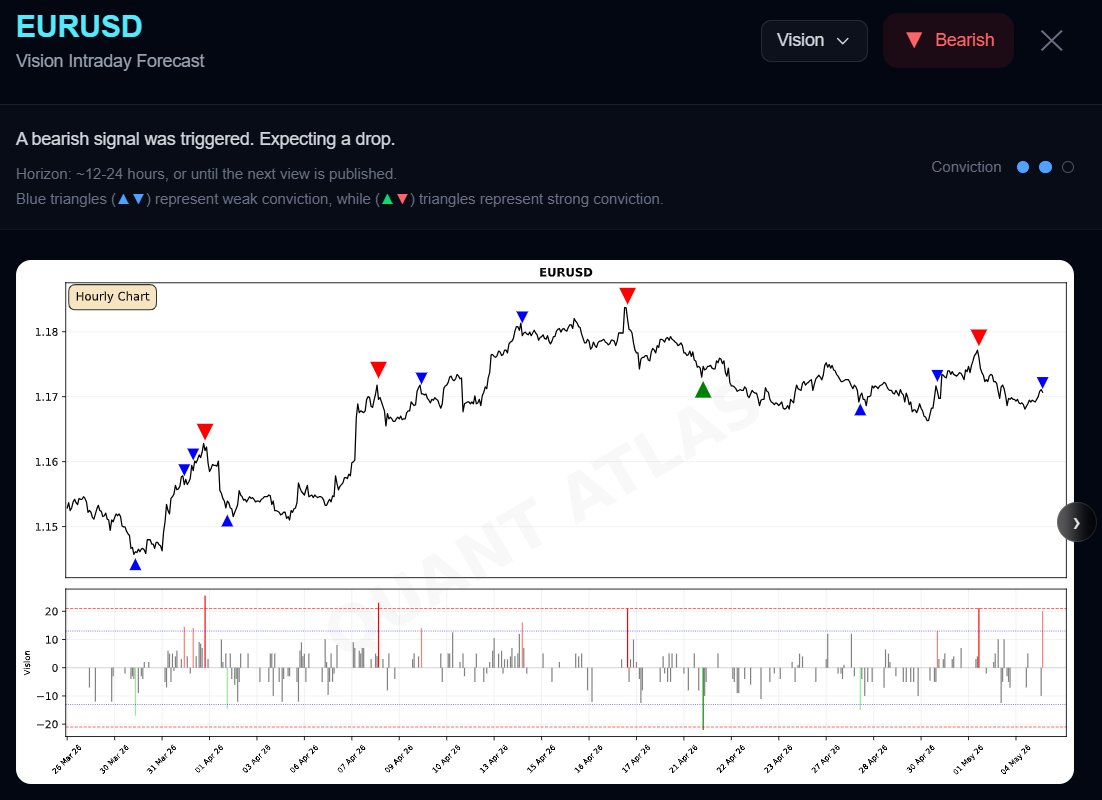Click blue up triangle near 28 Apr
Viewport: 1102px width, 800px height.
point(860,410)
